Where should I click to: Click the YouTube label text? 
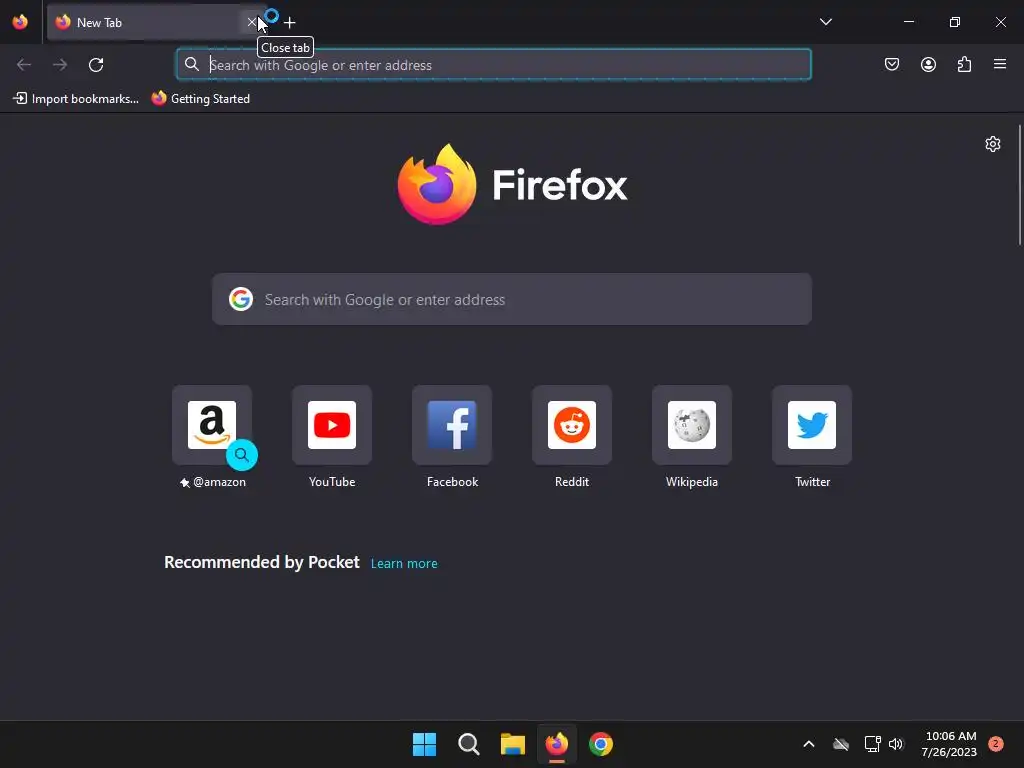pos(332,482)
